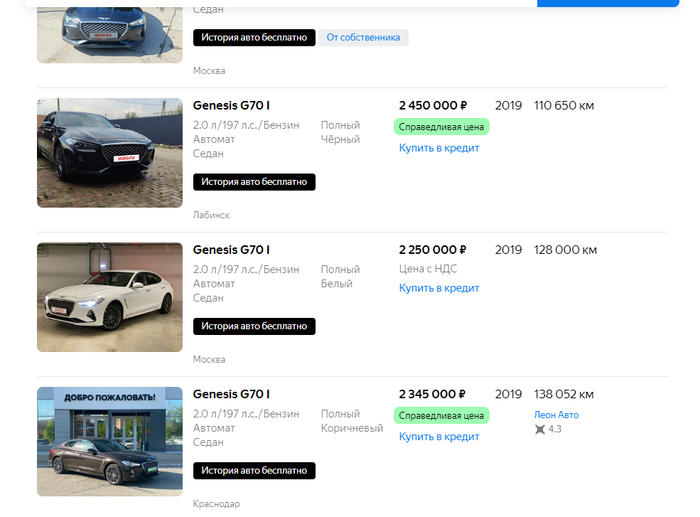Click 'Справедливая цена' badge under 2 345 000 ₽
700x517 pixels.
pos(441,416)
